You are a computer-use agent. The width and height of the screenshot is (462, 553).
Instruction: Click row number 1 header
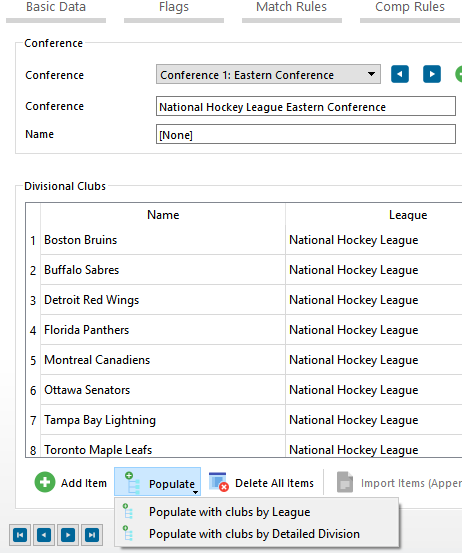[33, 241]
